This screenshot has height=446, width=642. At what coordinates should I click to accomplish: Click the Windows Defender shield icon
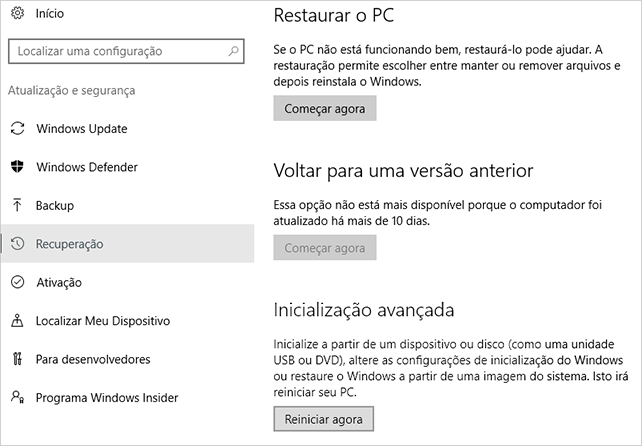[x=17, y=167]
